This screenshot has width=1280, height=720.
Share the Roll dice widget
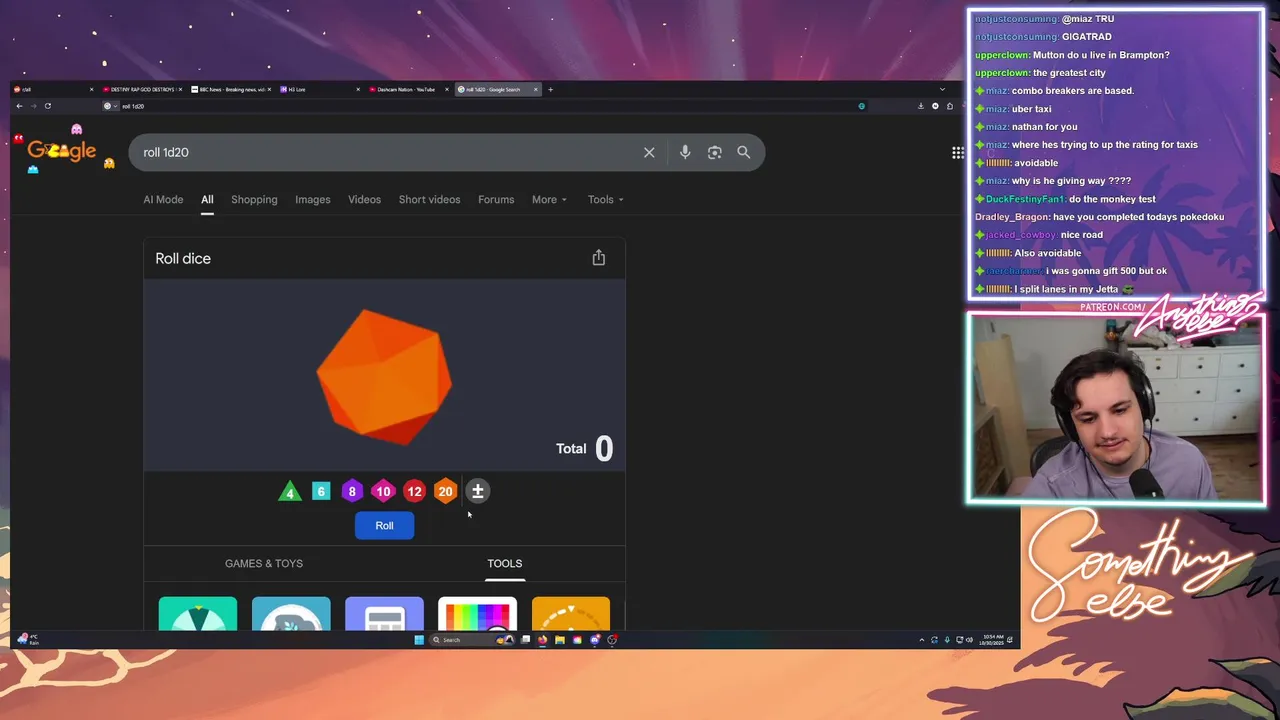[x=598, y=258]
